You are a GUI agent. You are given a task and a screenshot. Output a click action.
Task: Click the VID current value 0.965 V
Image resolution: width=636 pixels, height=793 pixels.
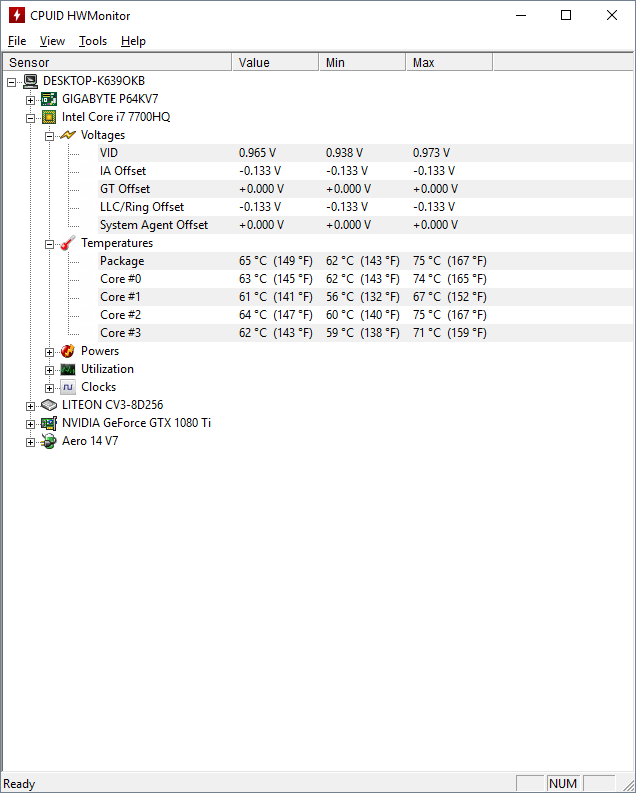click(257, 153)
